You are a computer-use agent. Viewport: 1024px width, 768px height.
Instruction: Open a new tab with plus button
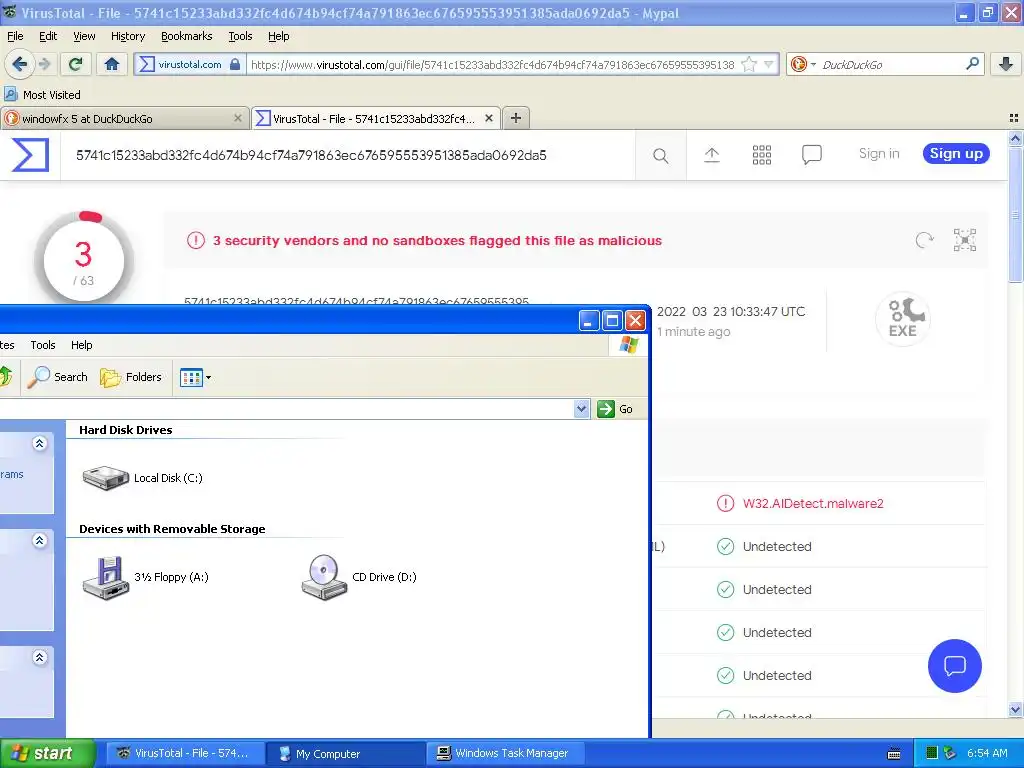pos(516,118)
